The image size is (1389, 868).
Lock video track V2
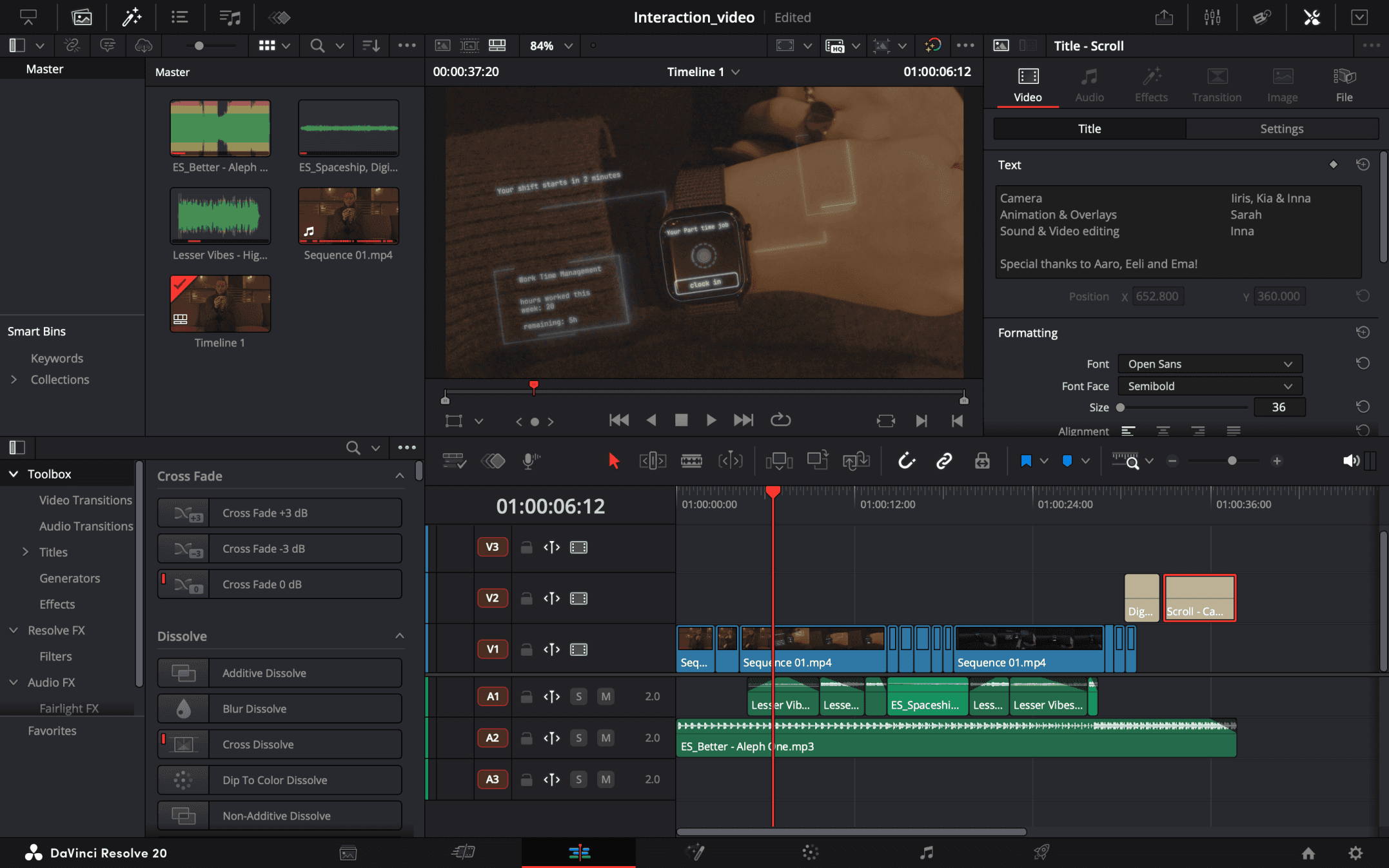(526, 598)
